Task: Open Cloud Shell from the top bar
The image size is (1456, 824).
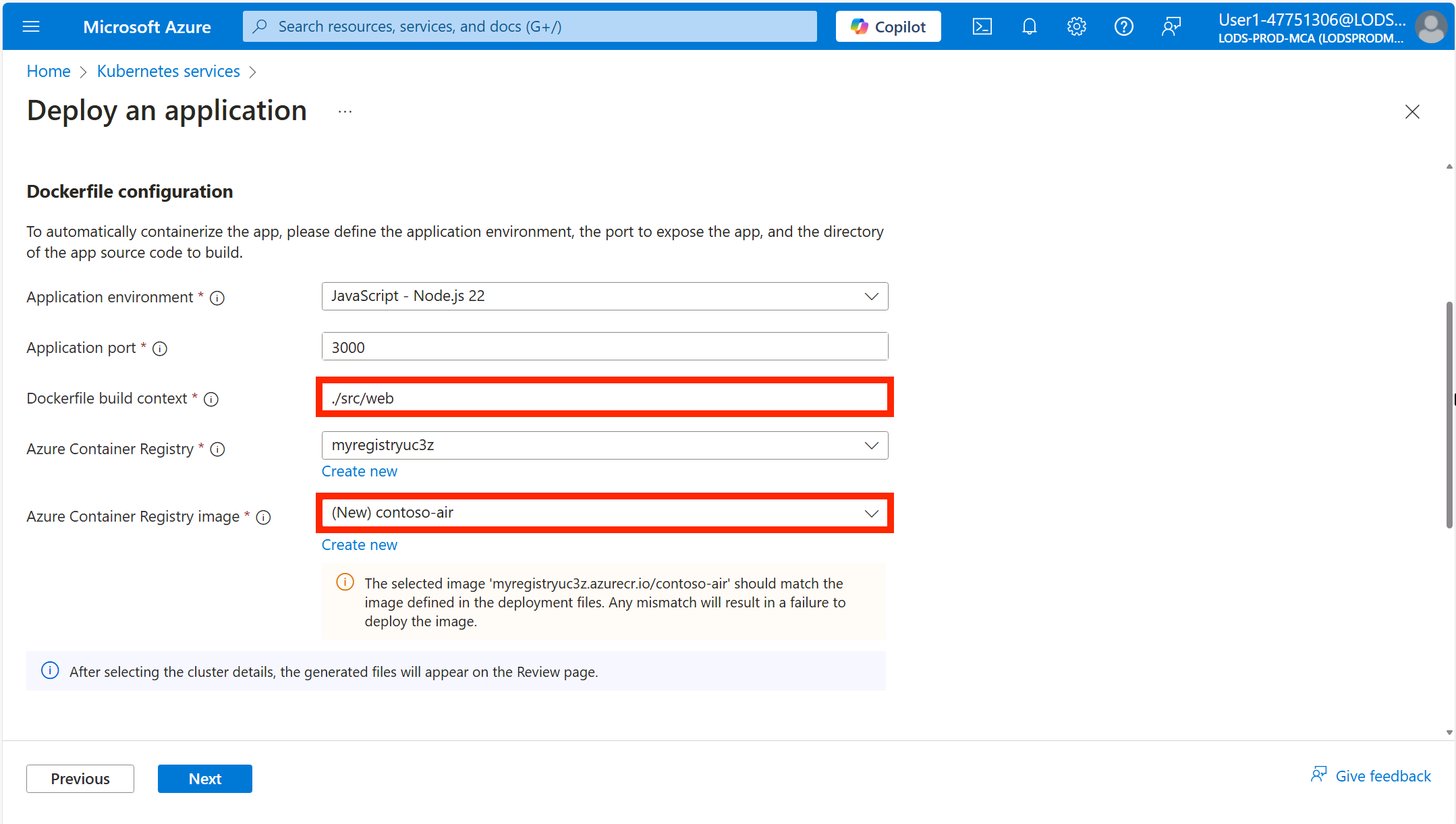Action: 982,26
